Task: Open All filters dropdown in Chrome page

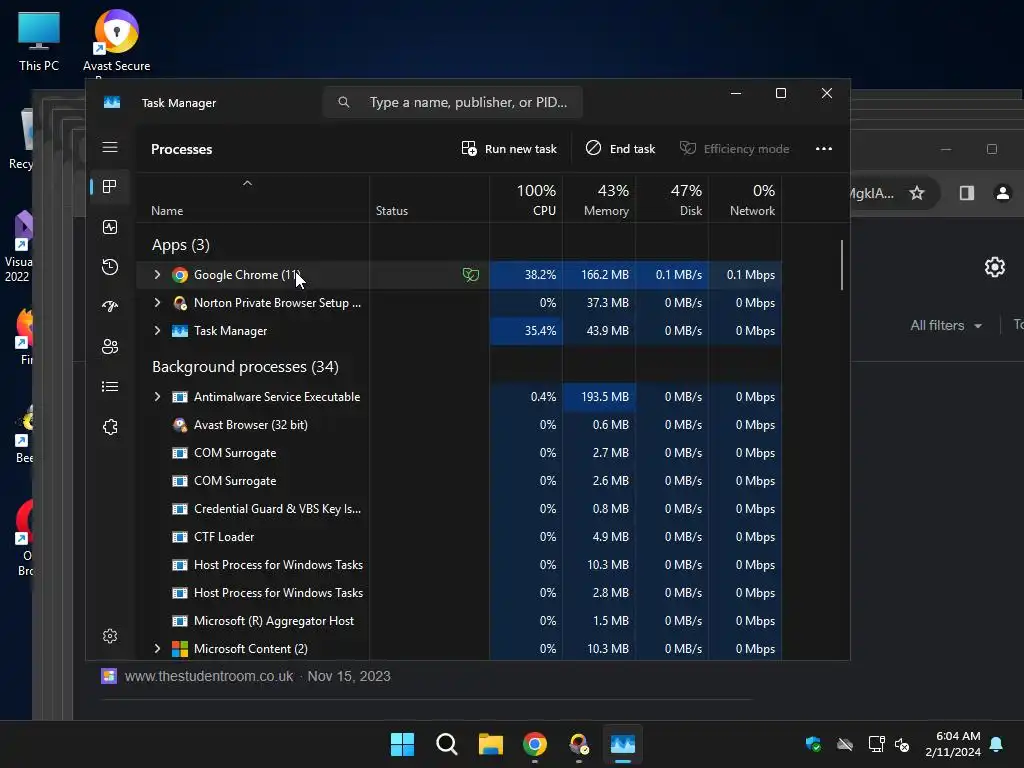Action: click(x=946, y=325)
